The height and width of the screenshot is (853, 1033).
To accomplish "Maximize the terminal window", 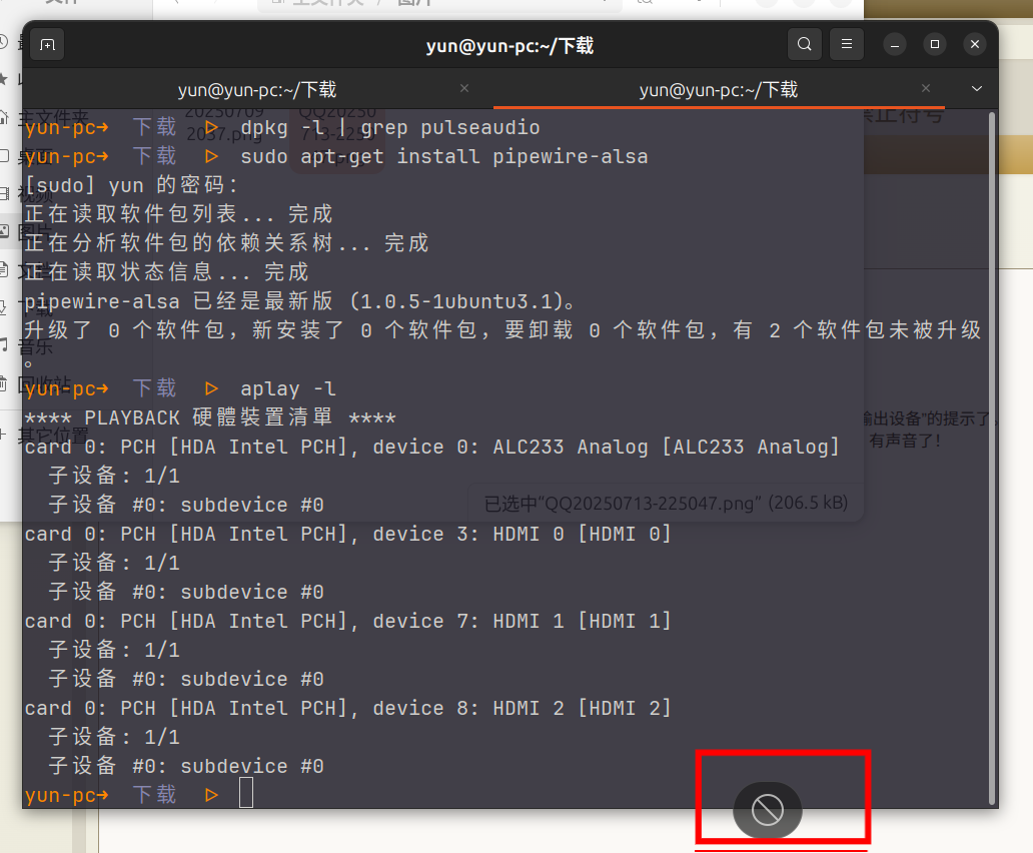I will 934,44.
